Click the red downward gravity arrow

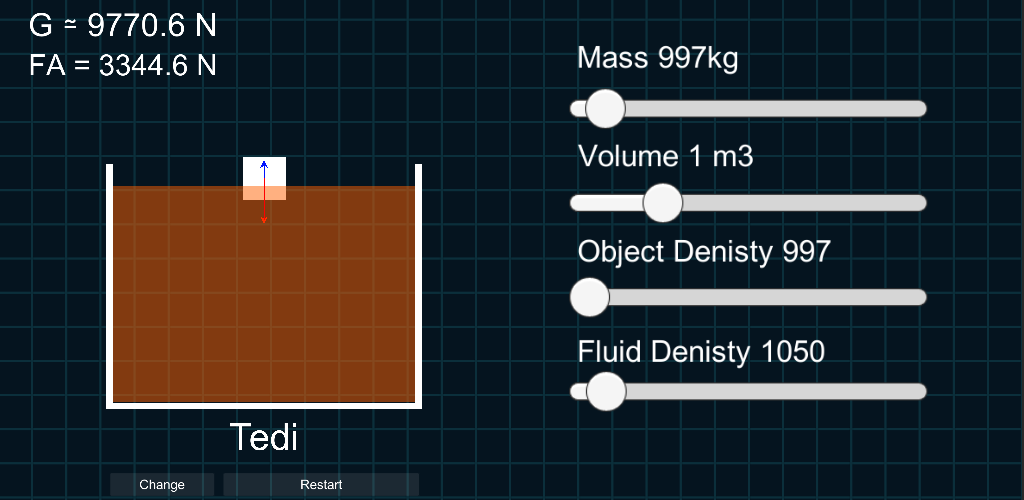[264, 212]
